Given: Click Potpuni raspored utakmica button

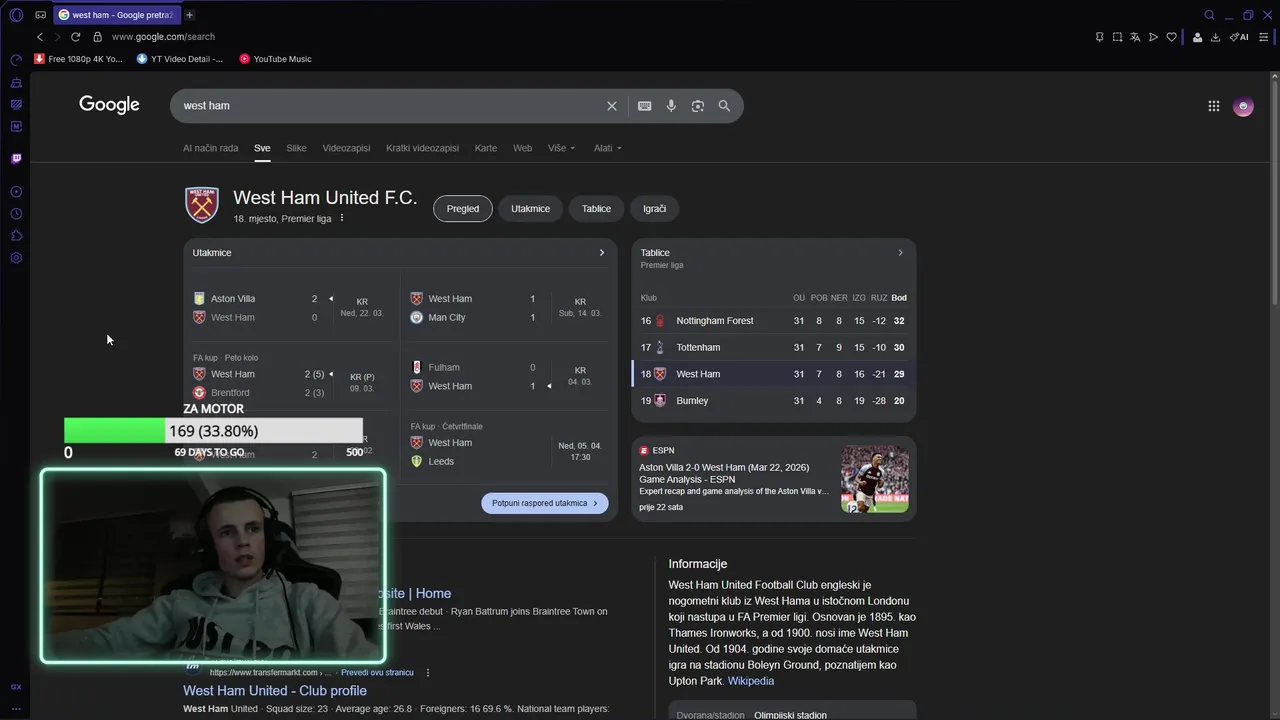Looking at the screenshot, I should pos(545,503).
